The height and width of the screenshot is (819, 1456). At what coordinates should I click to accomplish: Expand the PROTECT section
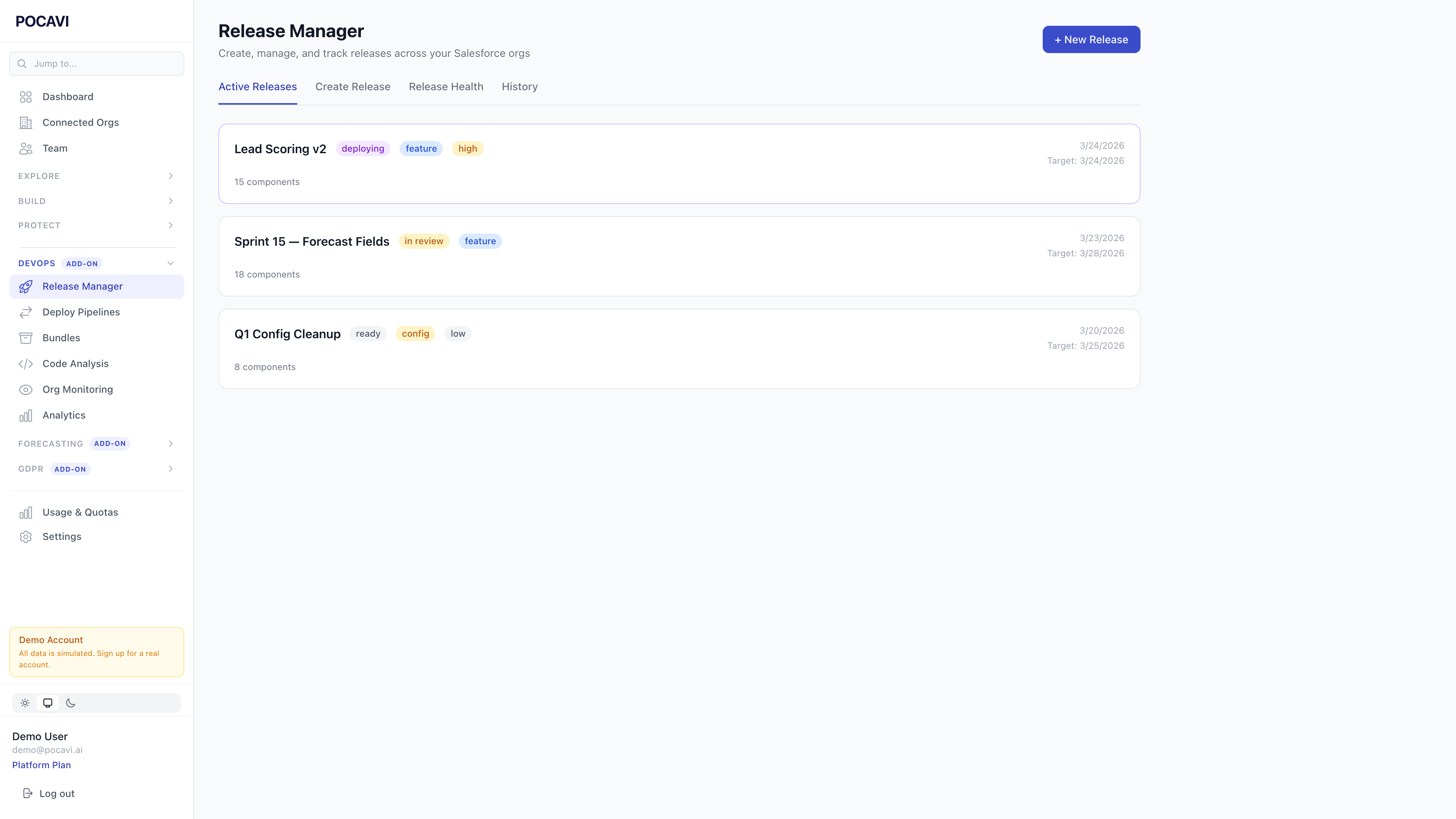point(97,226)
